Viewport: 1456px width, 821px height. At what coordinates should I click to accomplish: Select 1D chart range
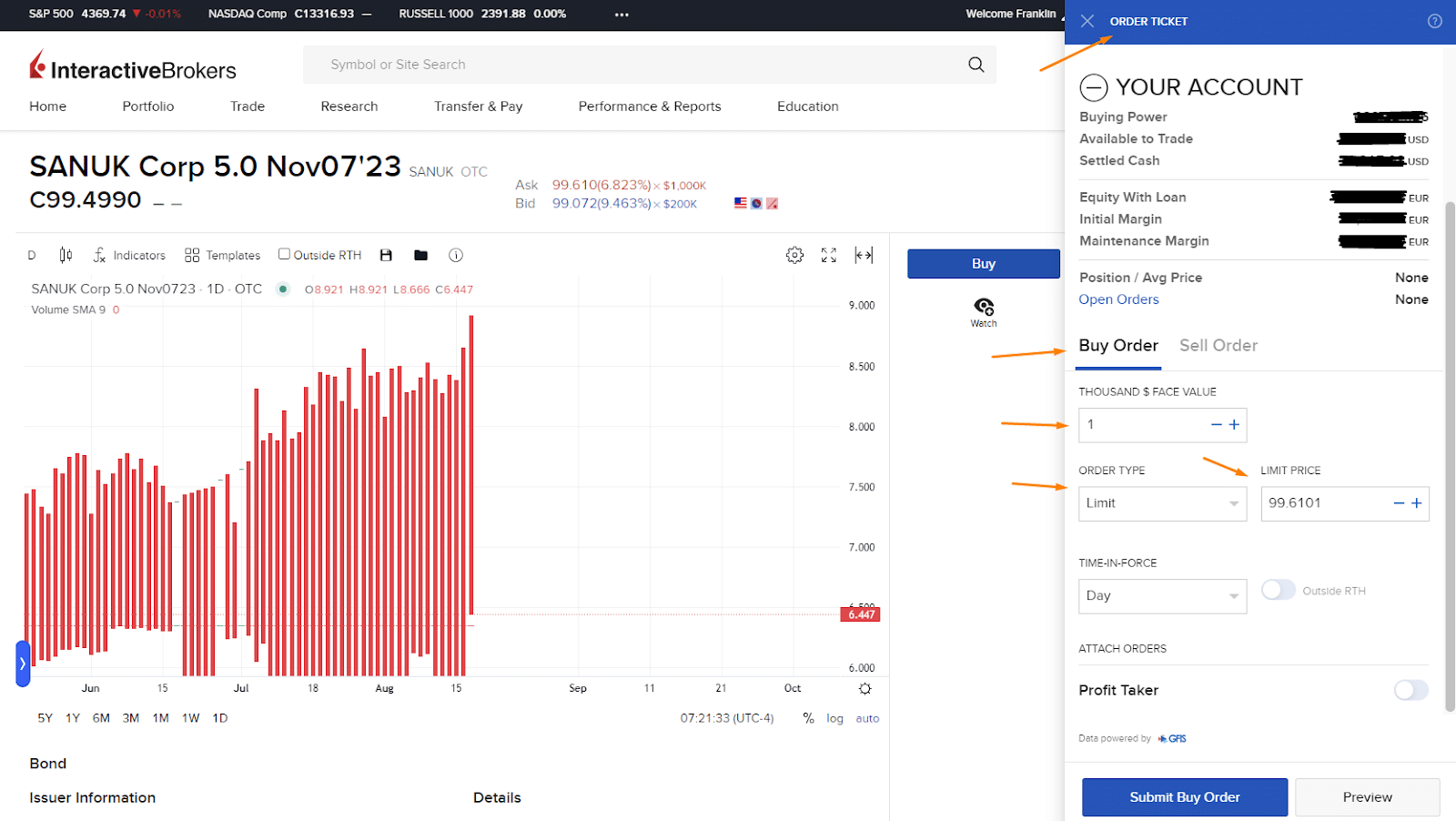pos(220,718)
